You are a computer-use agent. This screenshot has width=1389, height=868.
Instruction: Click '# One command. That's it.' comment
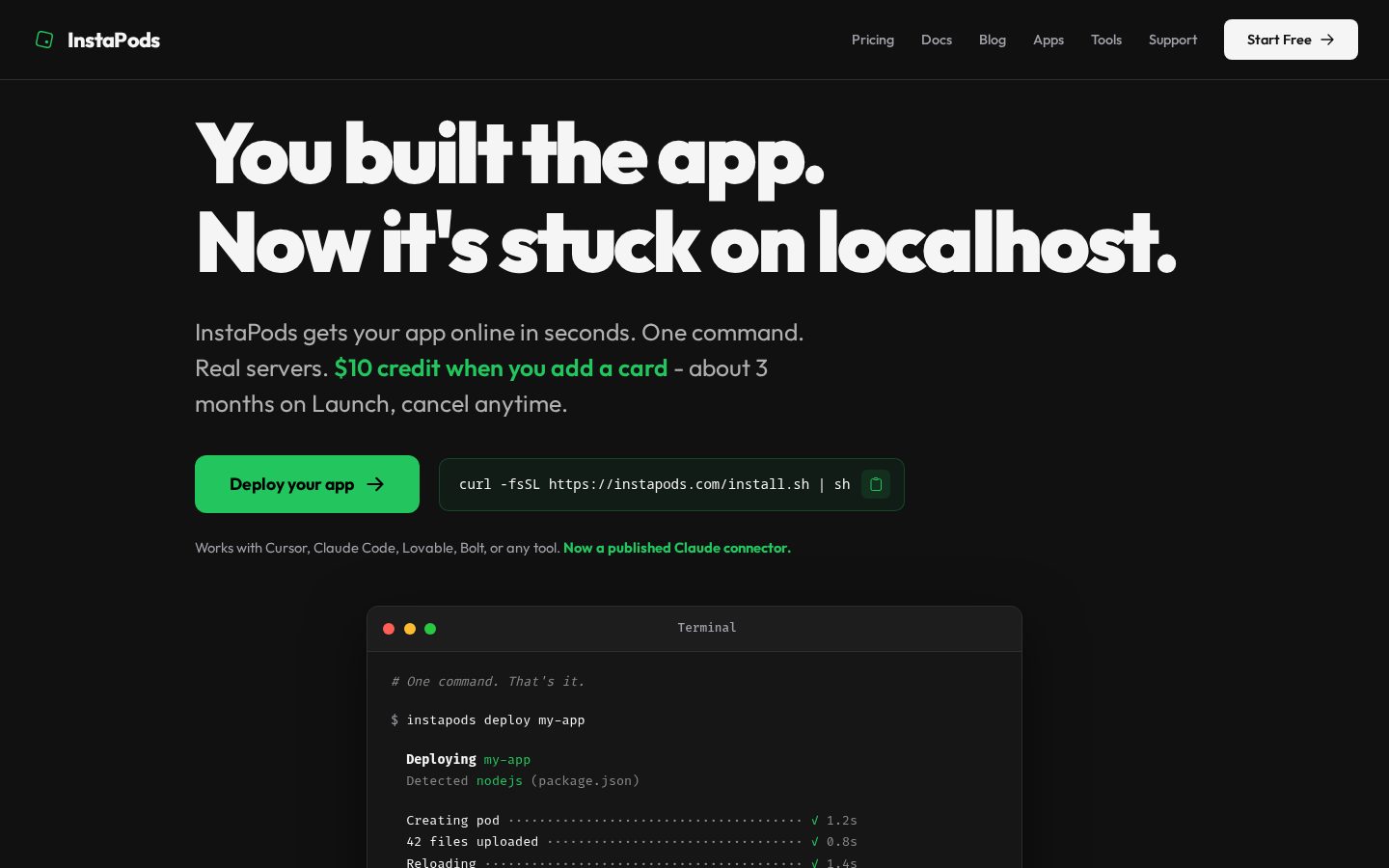click(487, 682)
